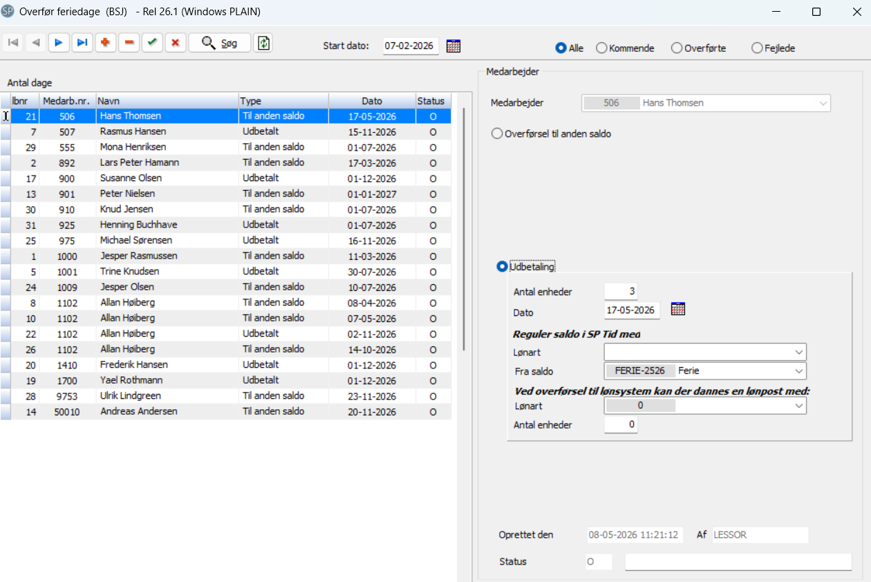Select the Overførte filter radio button

[677, 48]
